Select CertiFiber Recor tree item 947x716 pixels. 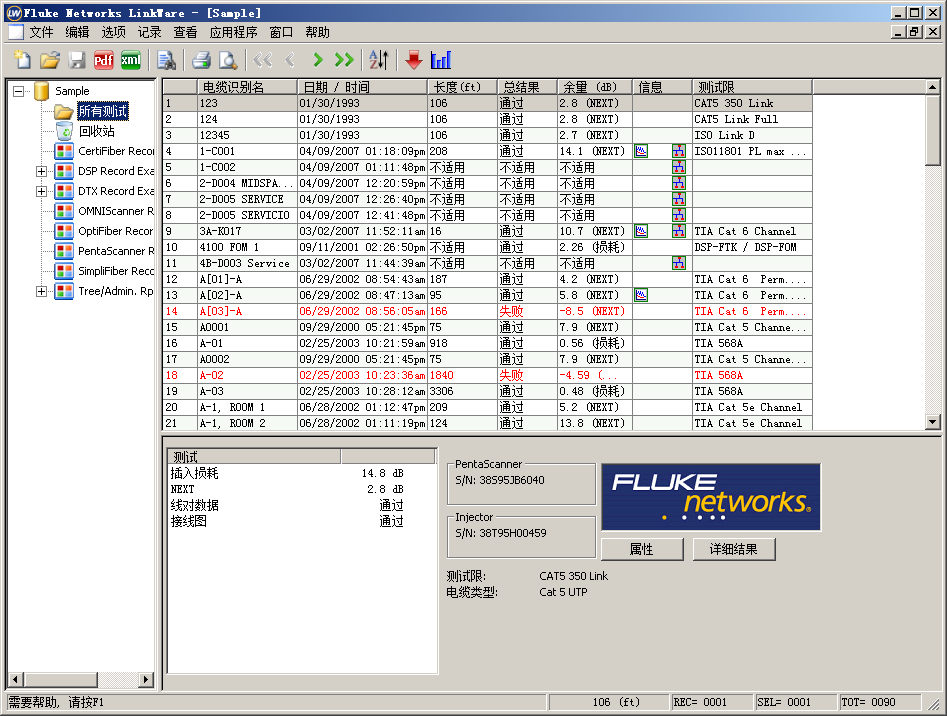(x=115, y=151)
